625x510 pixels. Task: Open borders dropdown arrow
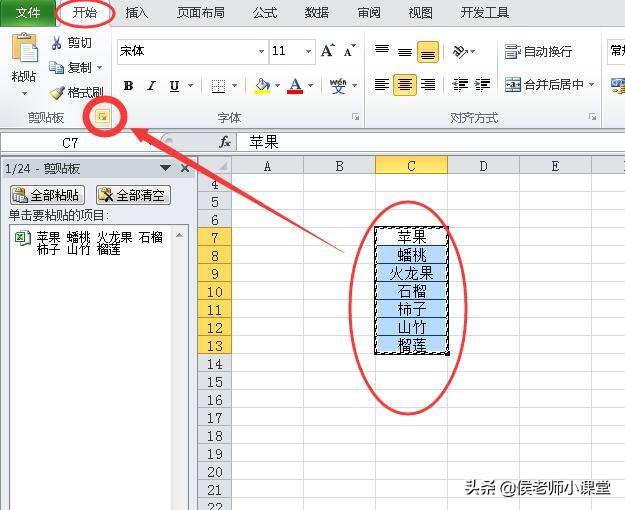coord(234,85)
